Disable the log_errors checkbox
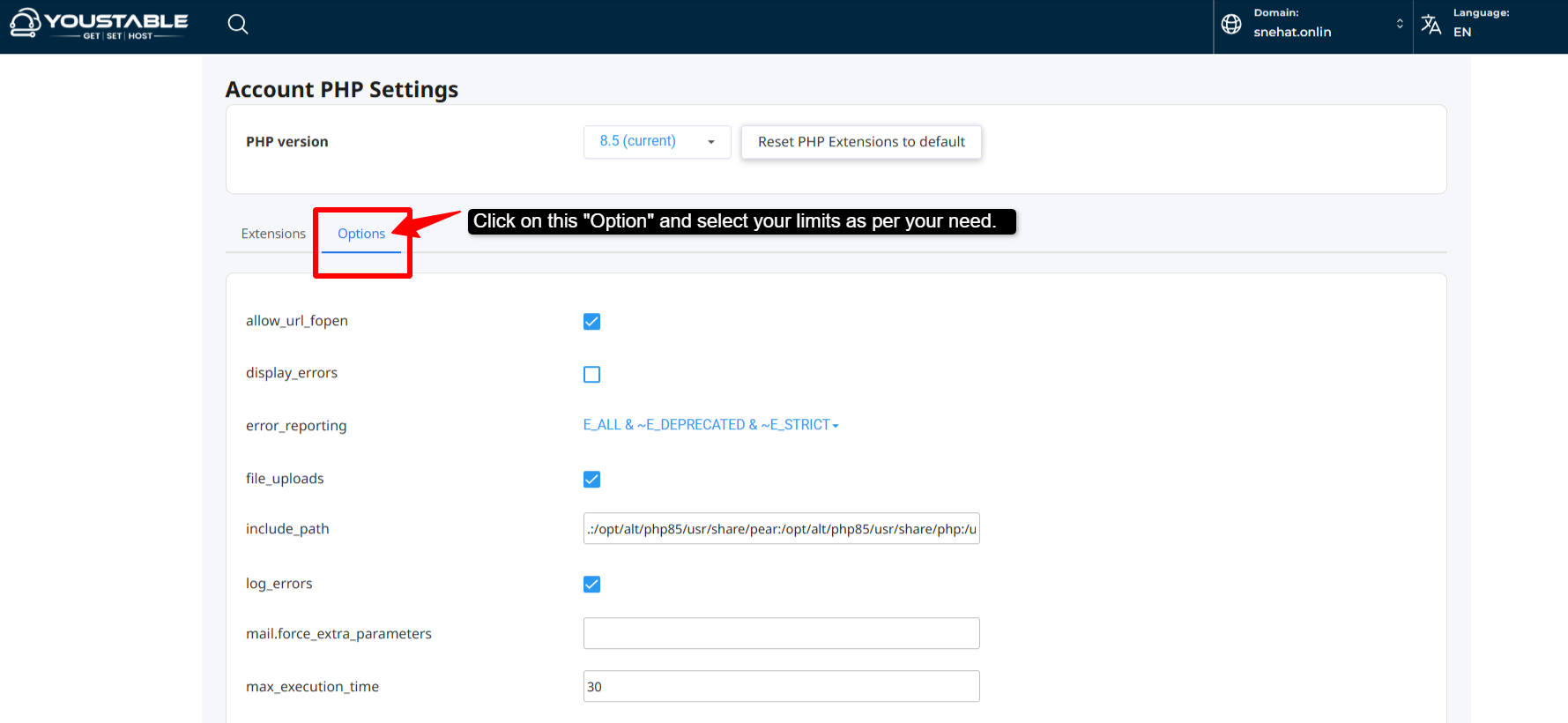Image resolution: width=1568 pixels, height=723 pixels. coord(592,585)
